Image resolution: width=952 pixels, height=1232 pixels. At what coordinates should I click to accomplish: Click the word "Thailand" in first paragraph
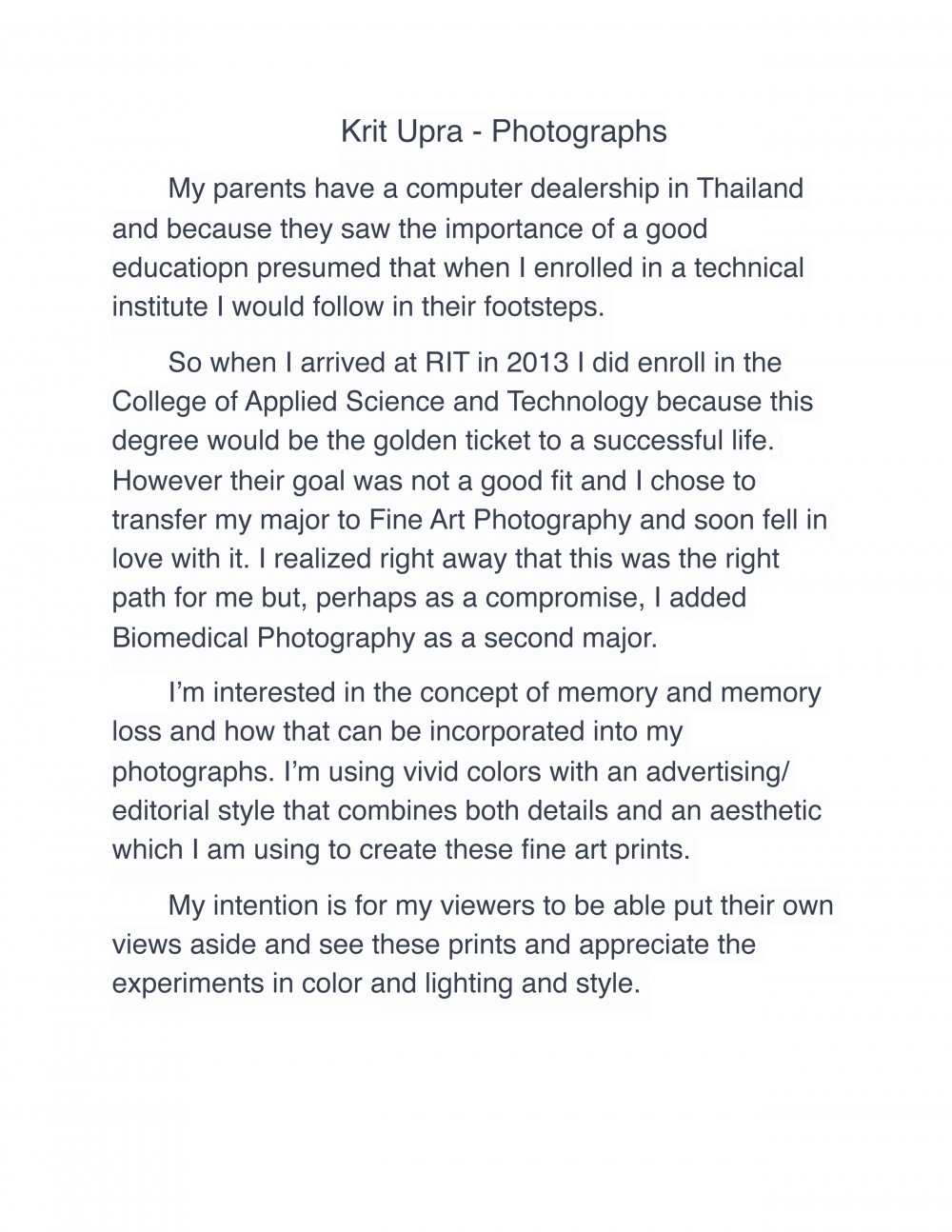750,189
